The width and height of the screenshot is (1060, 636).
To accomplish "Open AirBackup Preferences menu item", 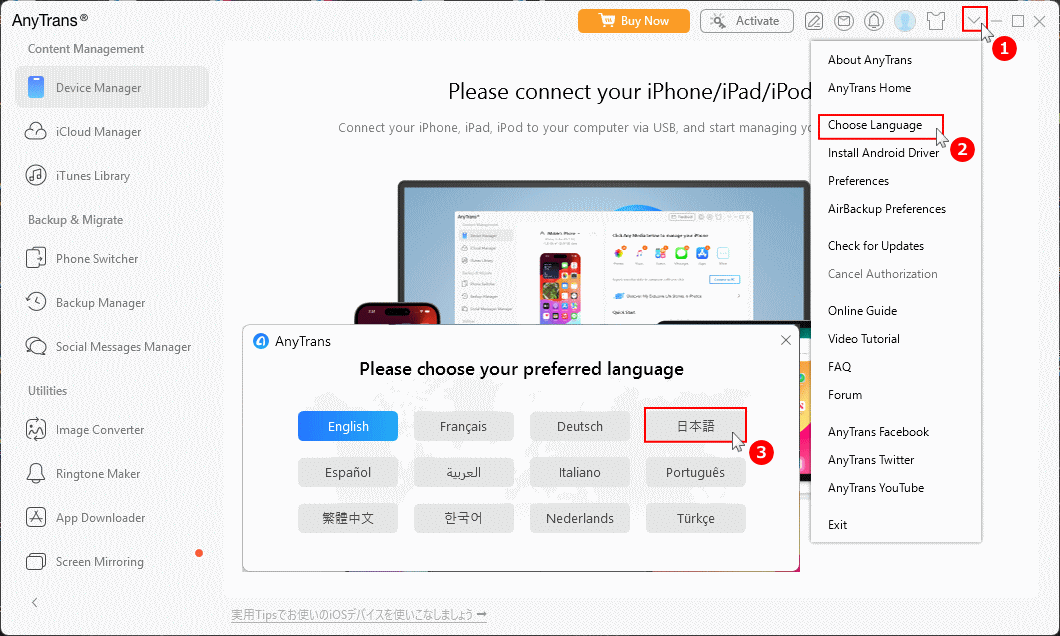I will click(x=887, y=209).
